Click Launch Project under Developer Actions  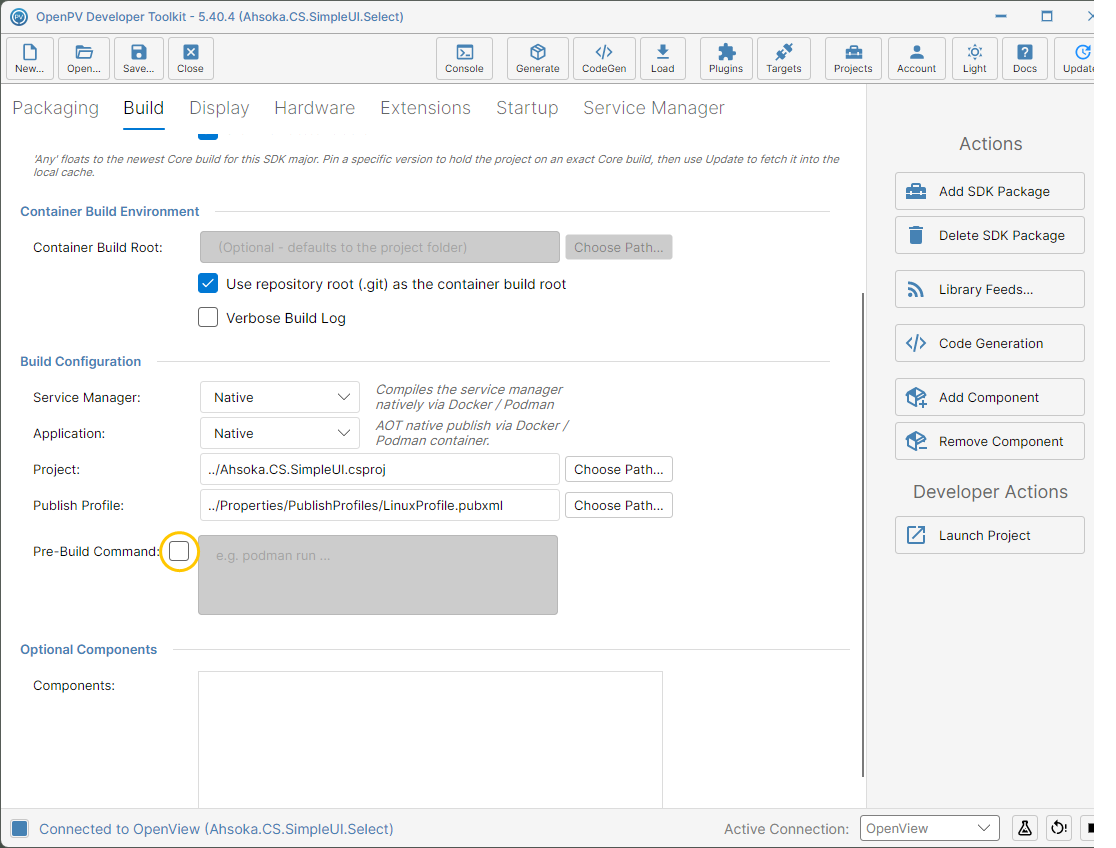click(989, 535)
